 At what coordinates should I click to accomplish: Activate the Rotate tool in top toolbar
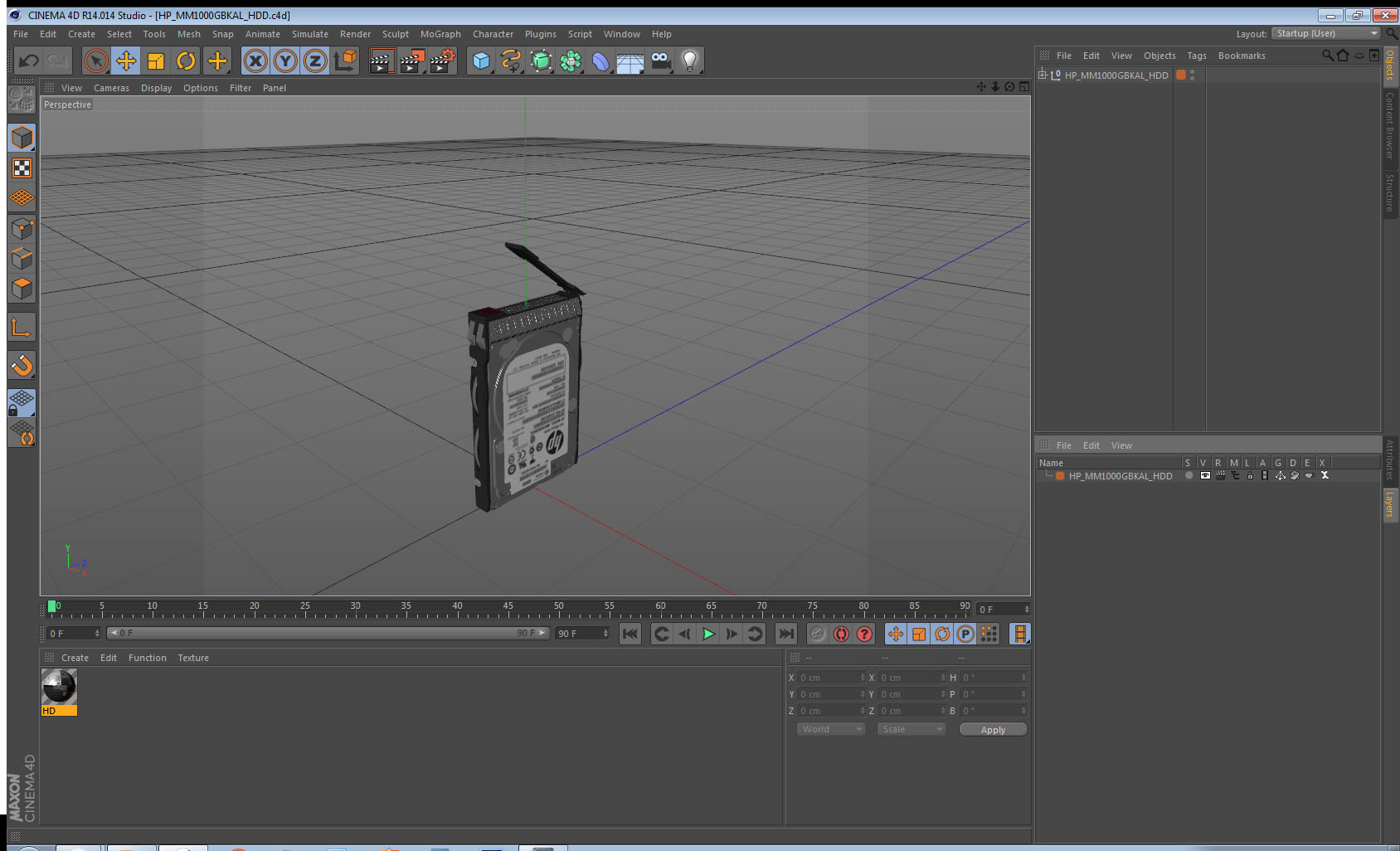186,61
